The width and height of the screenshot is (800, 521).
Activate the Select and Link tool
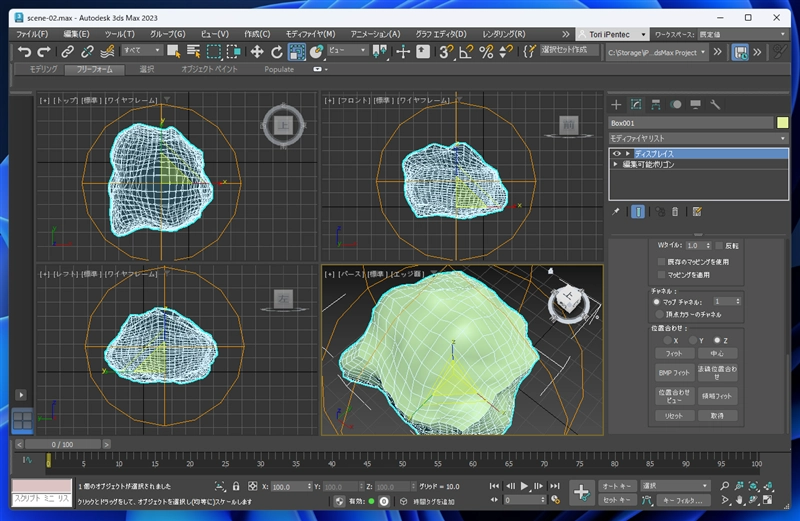(x=67, y=52)
